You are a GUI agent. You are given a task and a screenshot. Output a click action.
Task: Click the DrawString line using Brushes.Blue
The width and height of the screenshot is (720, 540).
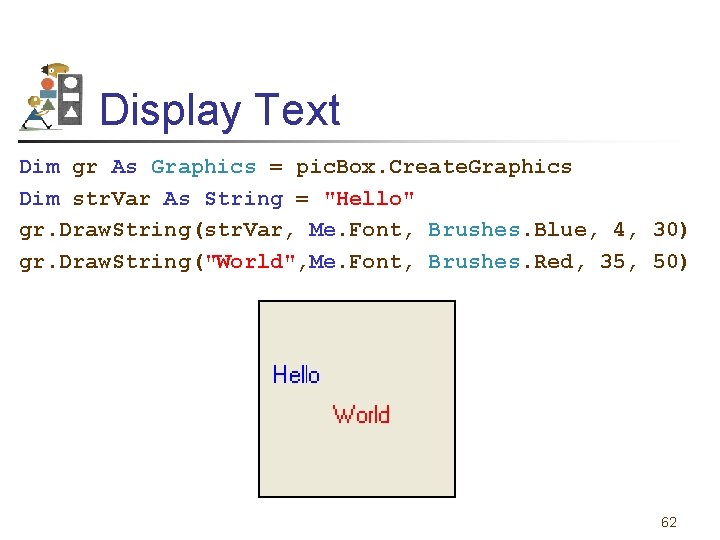pos(353,231)
